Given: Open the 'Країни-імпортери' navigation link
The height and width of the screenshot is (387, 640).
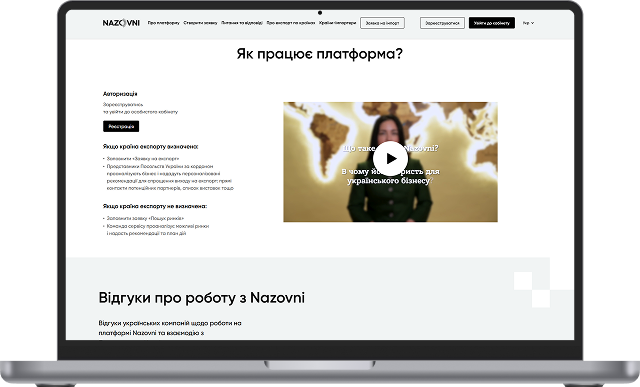Looking at the screenshot, I should coord(338,23).
